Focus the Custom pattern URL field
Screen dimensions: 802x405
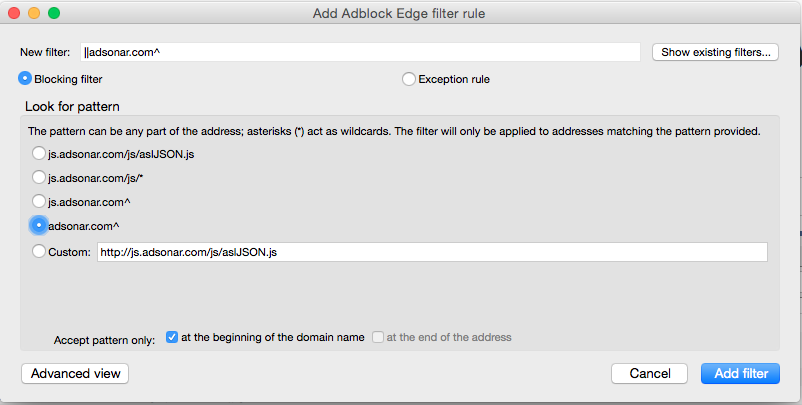coord(432,252)
